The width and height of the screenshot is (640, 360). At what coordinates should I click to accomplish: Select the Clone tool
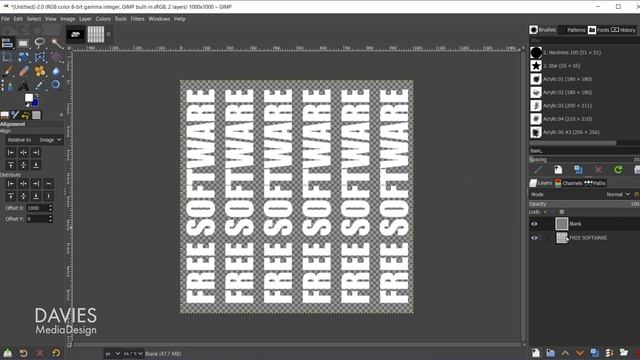(x=40, y=71)
